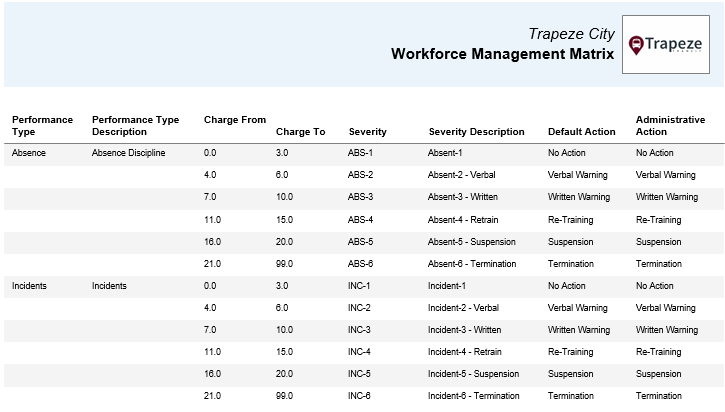Image resolution: width=725 pixels, height=412 pixels.
Task: Select the Absence performance type cell
Action: (29, 153)
